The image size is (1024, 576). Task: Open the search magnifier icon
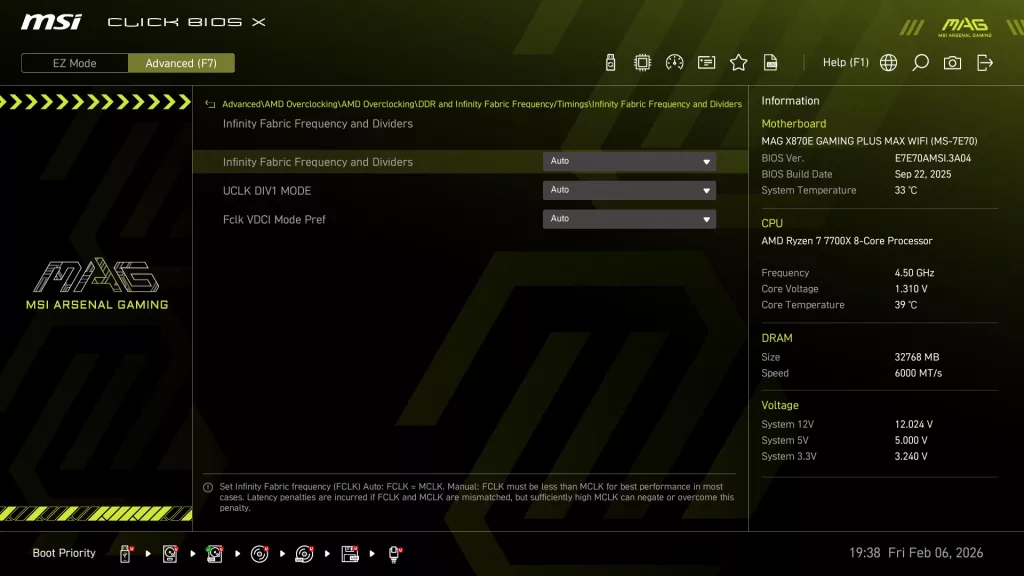920,61
